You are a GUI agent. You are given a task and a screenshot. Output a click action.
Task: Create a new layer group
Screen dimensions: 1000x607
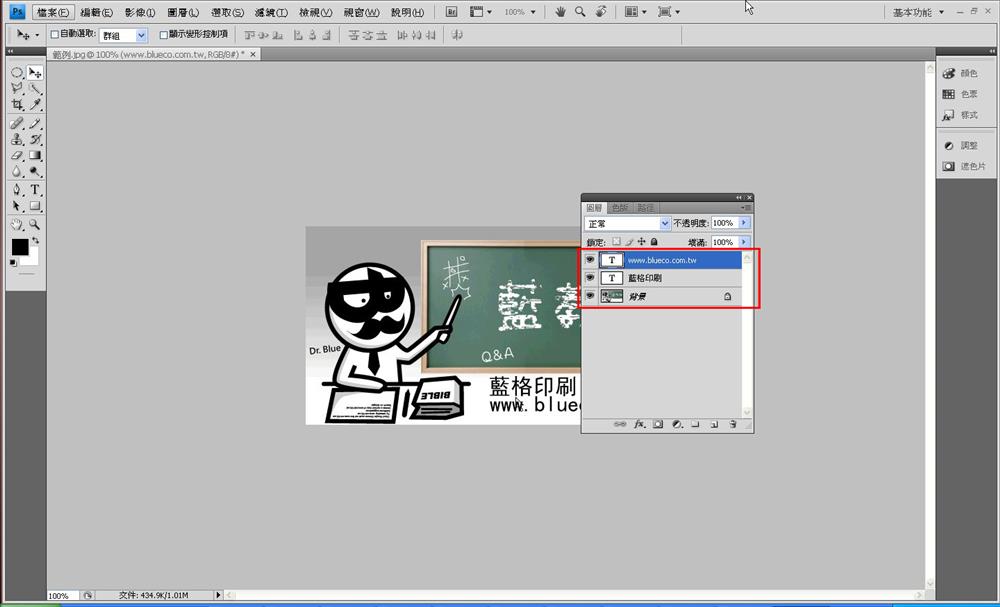pos(696,424)
